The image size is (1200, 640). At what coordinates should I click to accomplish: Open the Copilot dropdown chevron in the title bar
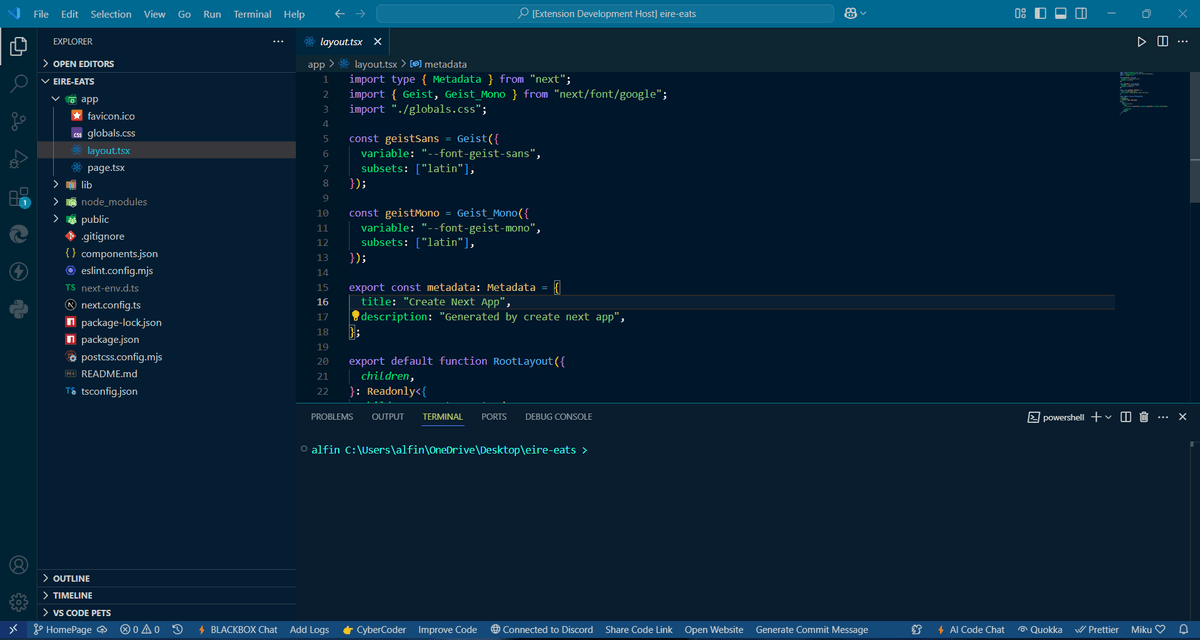(863, 14)
